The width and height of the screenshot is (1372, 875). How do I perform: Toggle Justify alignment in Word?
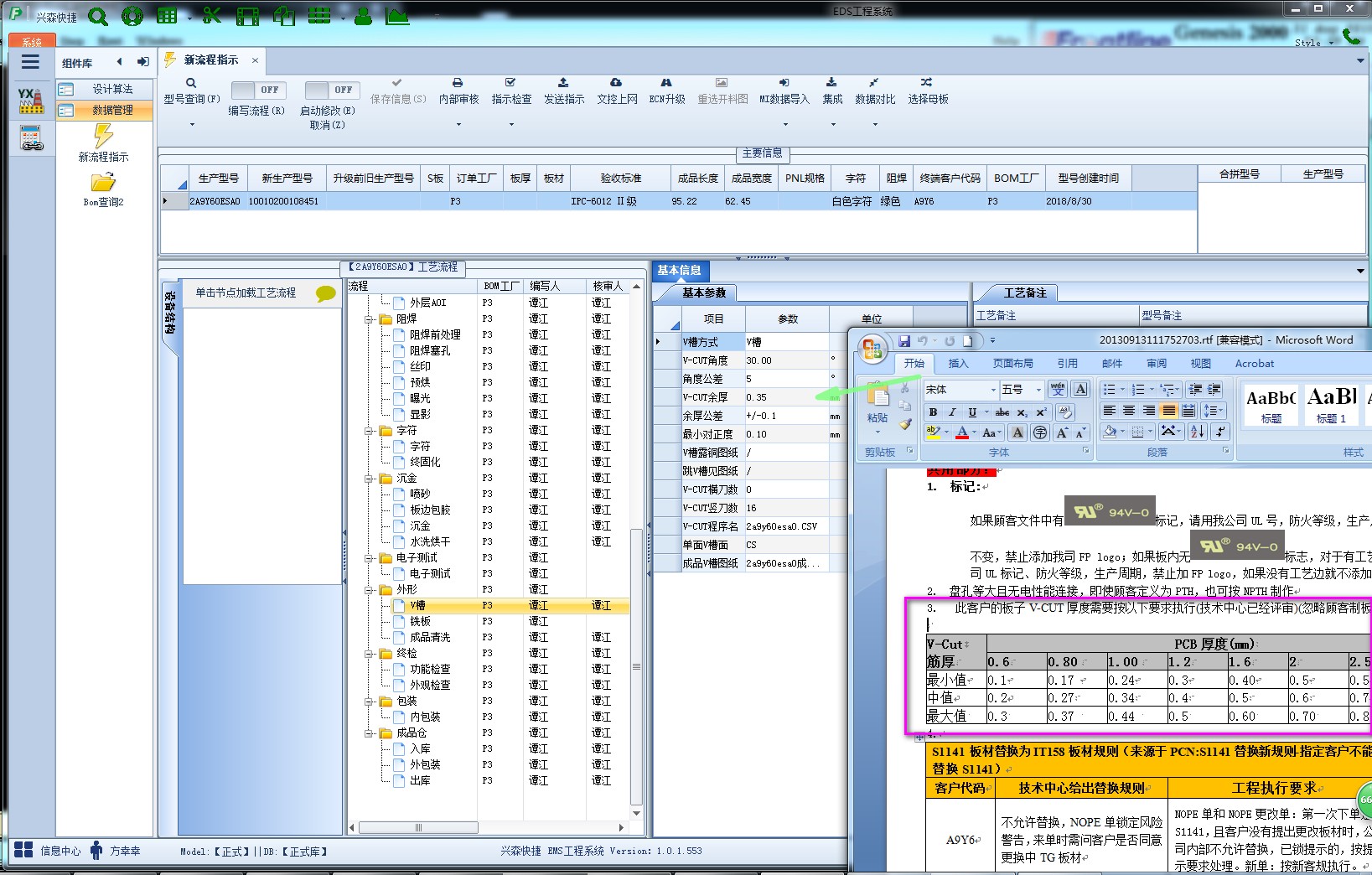coord(1168,411)
